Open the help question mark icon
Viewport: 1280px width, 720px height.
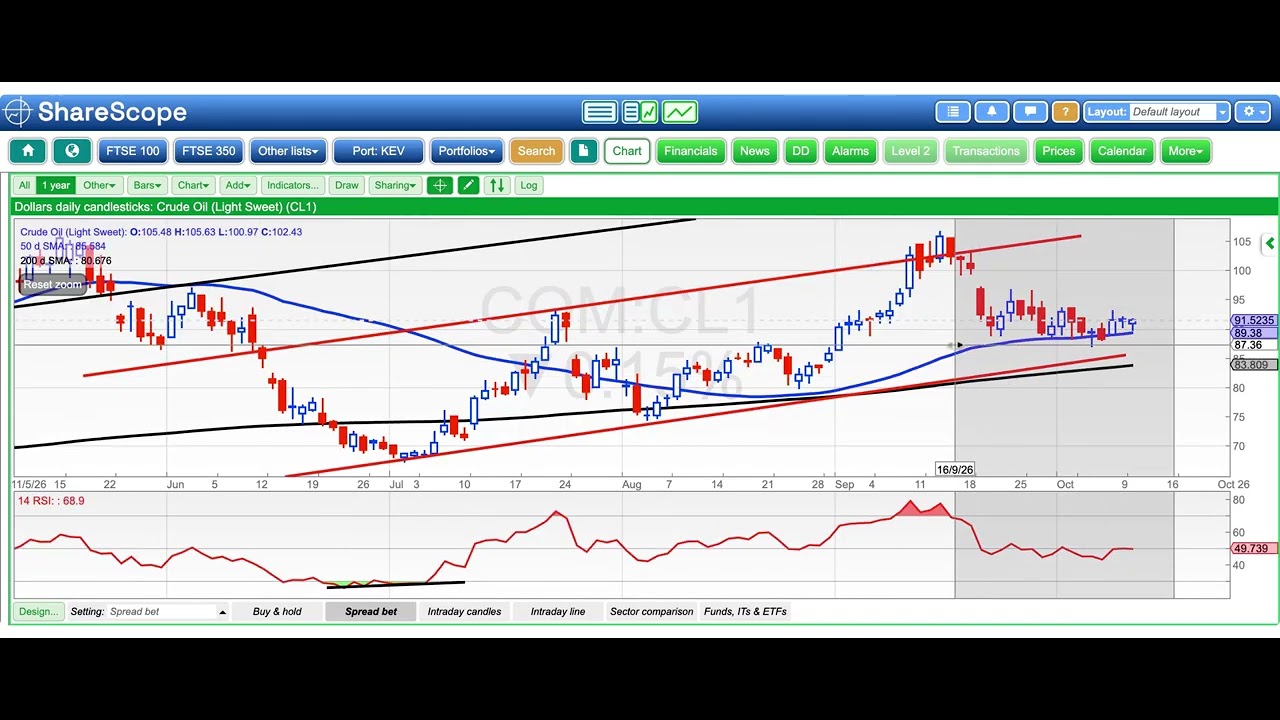tap(1065, 112)
